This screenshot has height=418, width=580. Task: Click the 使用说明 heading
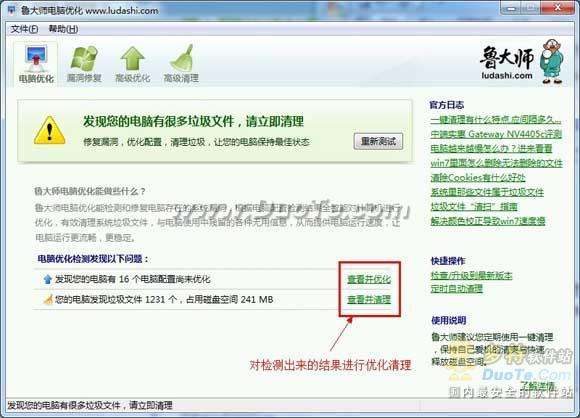[x=448, y=320]
